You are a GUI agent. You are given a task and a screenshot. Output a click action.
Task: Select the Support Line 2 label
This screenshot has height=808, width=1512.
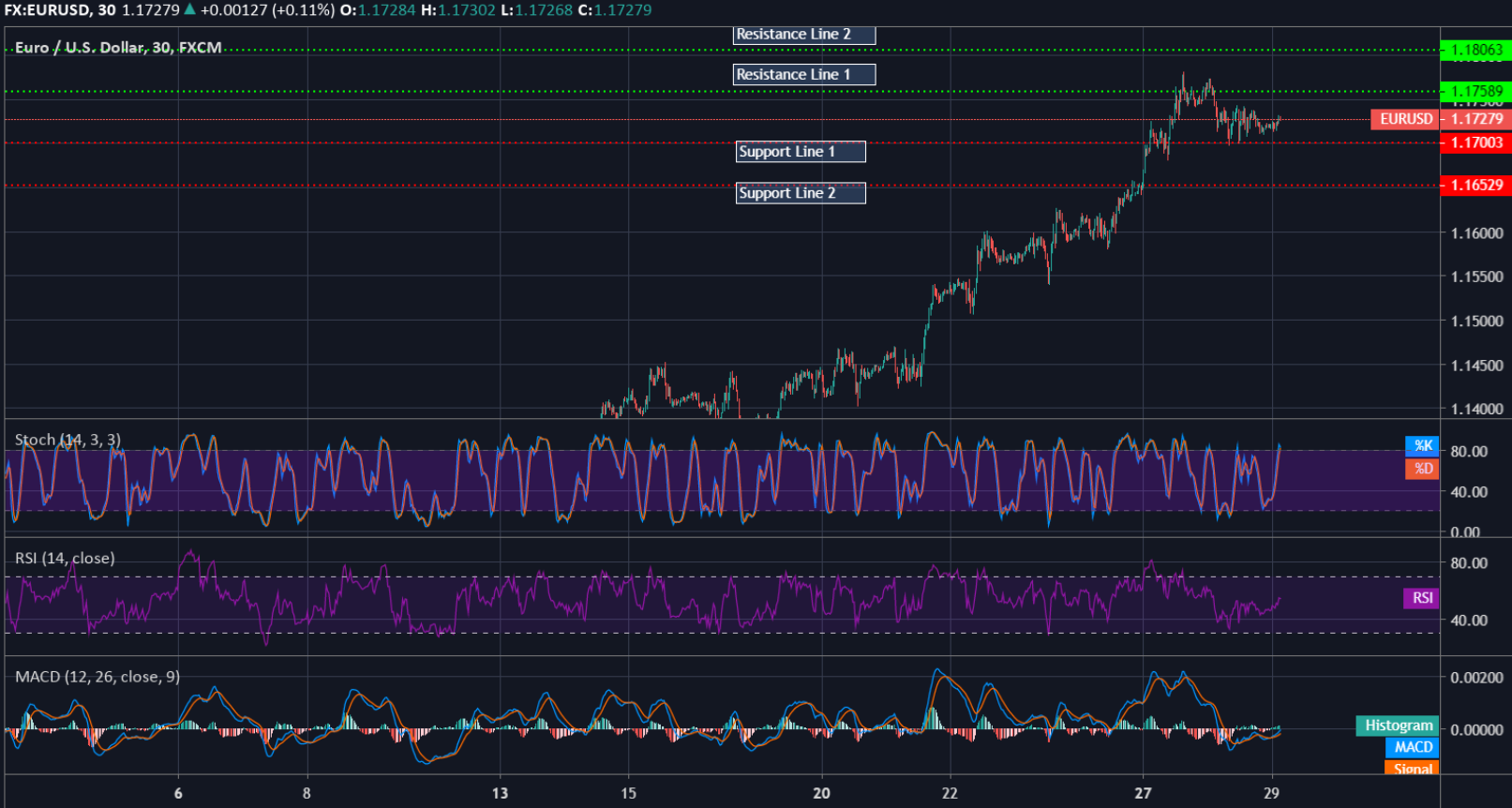click(801, 193)
